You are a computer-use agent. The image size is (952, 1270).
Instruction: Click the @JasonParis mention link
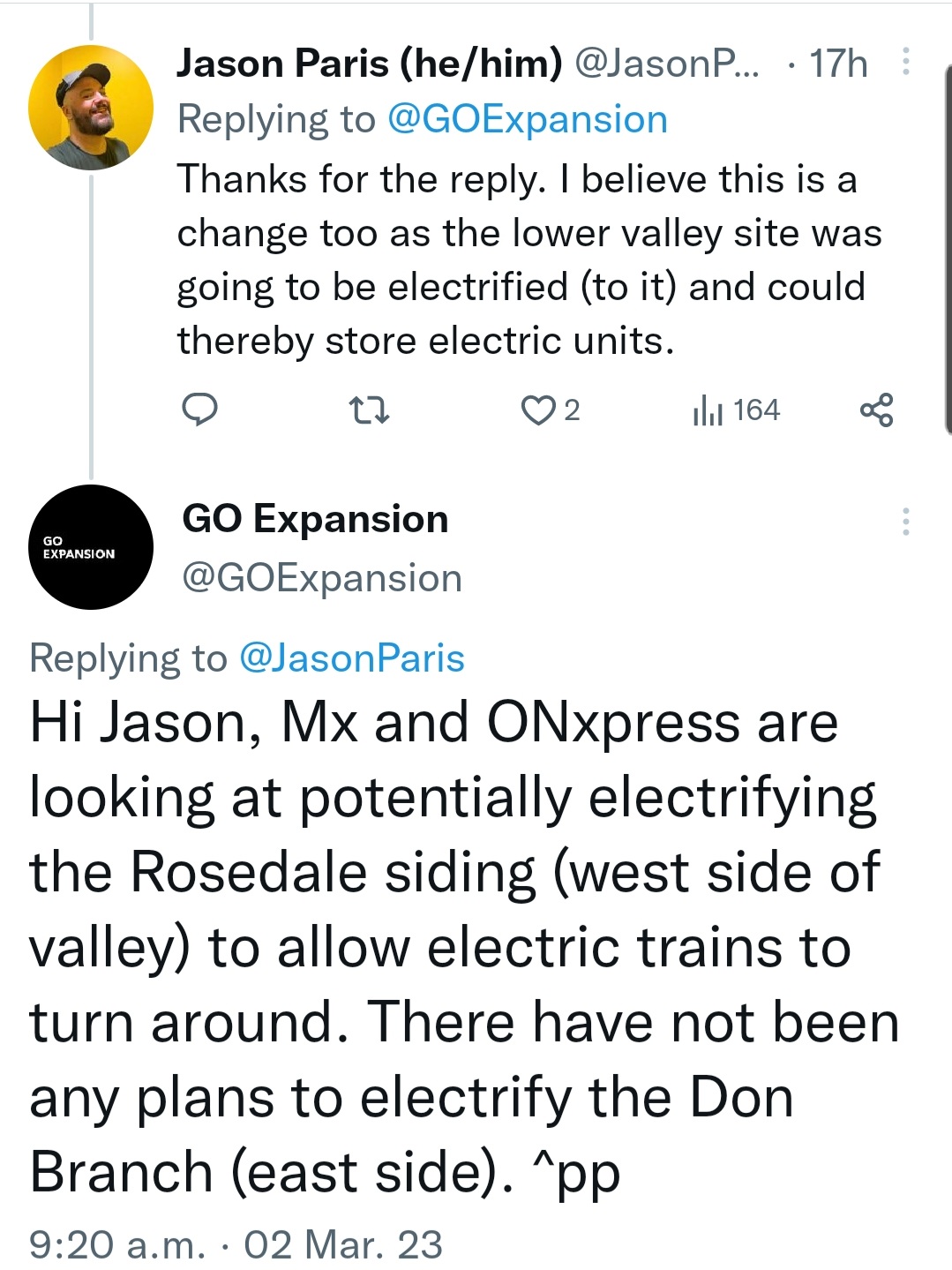pyautogui.click(x=352, y=658)
